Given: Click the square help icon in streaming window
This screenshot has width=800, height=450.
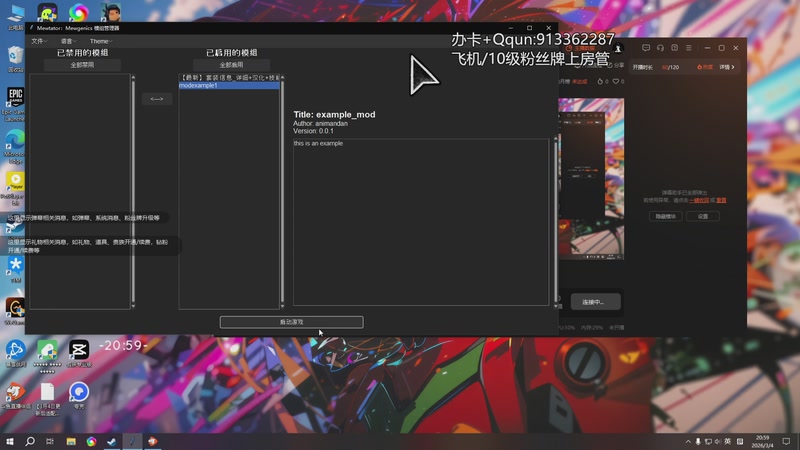Looking at the screenshot, I should [x=674, y=48].
